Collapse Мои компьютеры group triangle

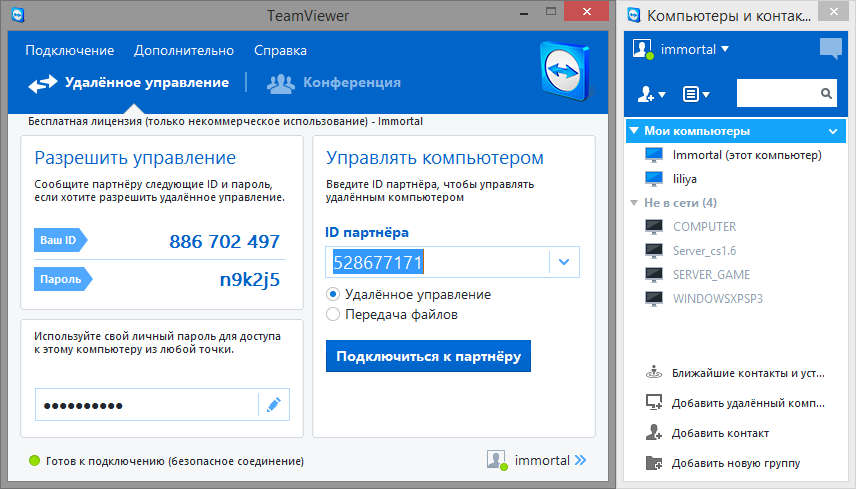pos(634,131)
